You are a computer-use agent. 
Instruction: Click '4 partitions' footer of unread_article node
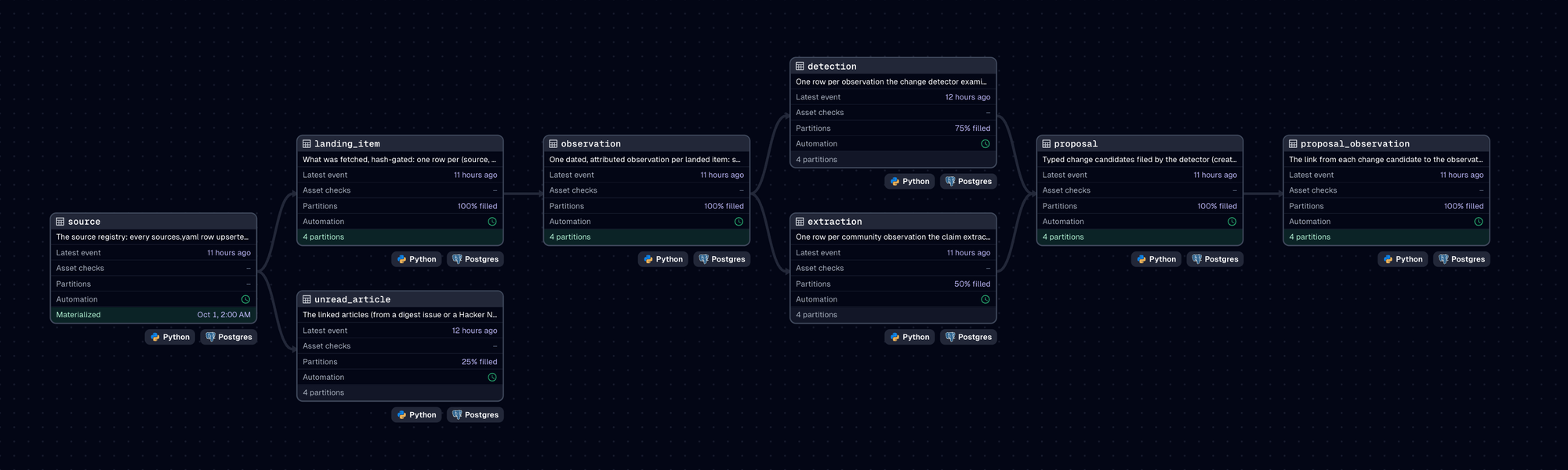tap(400, 392)
